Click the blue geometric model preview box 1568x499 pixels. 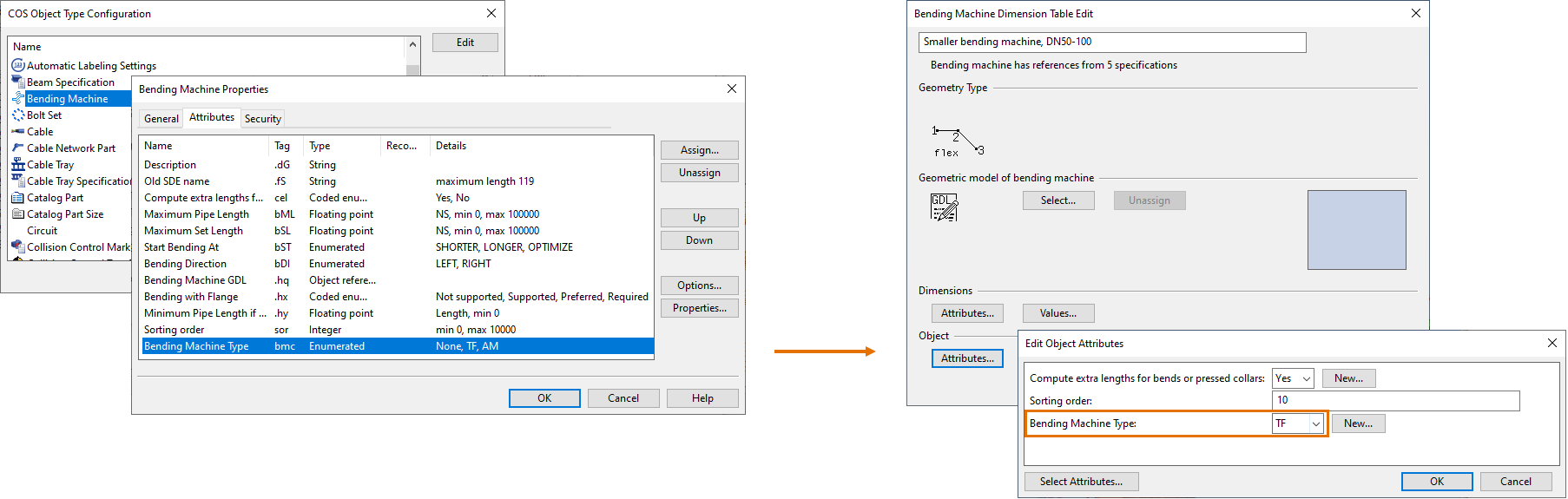coord(1356,230)
